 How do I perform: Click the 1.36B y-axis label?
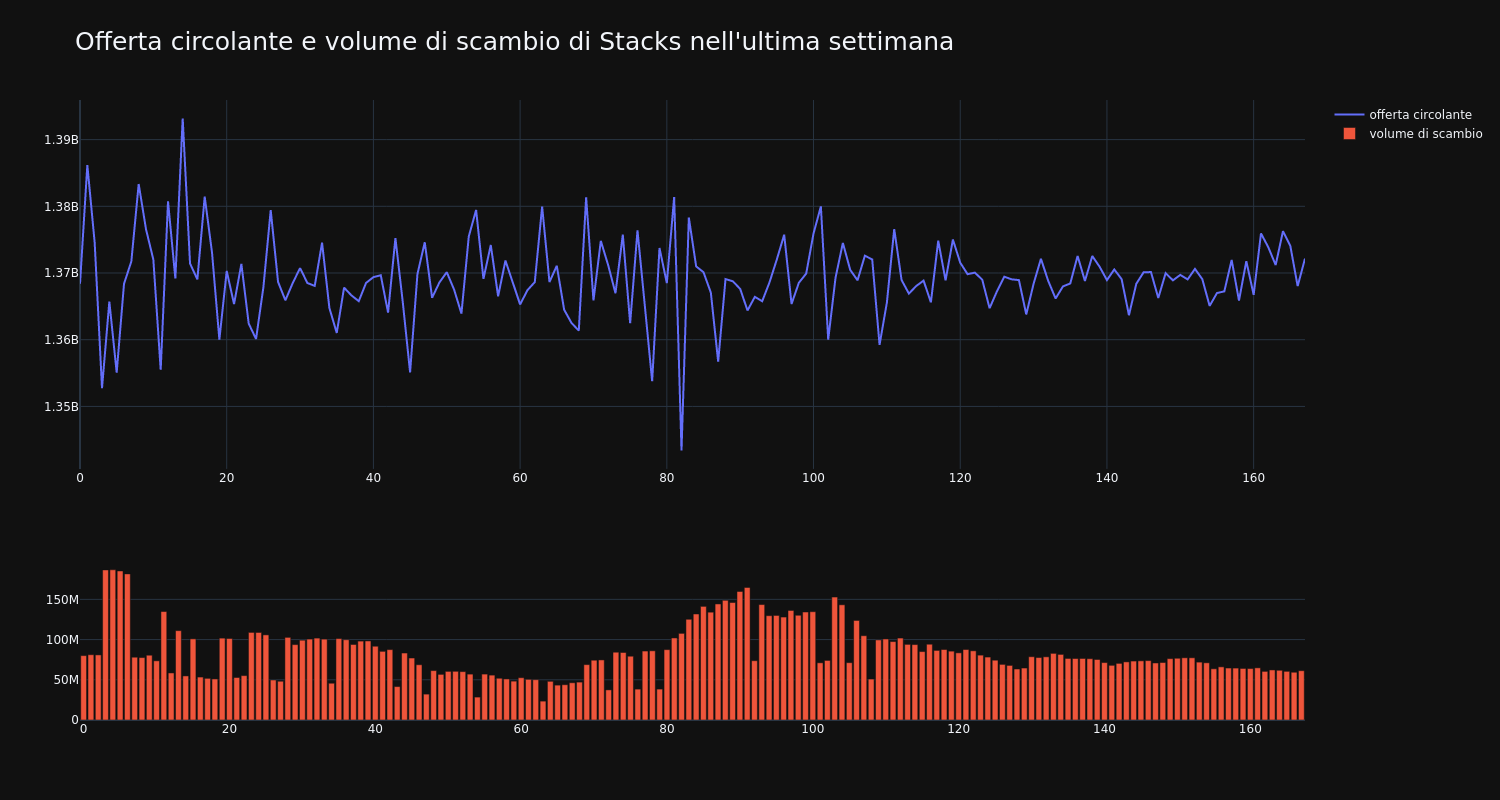[61, 340]
